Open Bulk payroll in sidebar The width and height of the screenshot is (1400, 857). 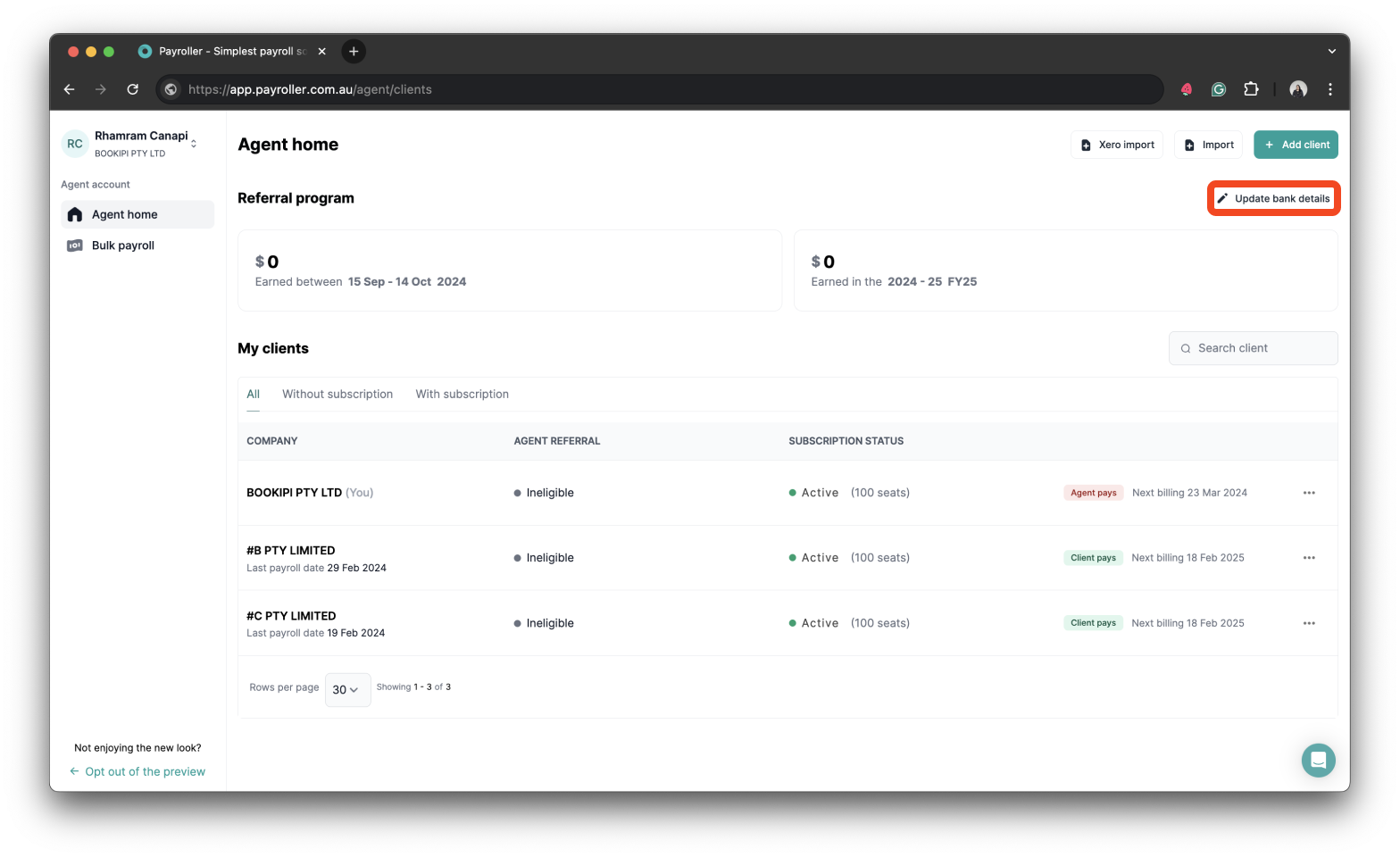(137, 245)
